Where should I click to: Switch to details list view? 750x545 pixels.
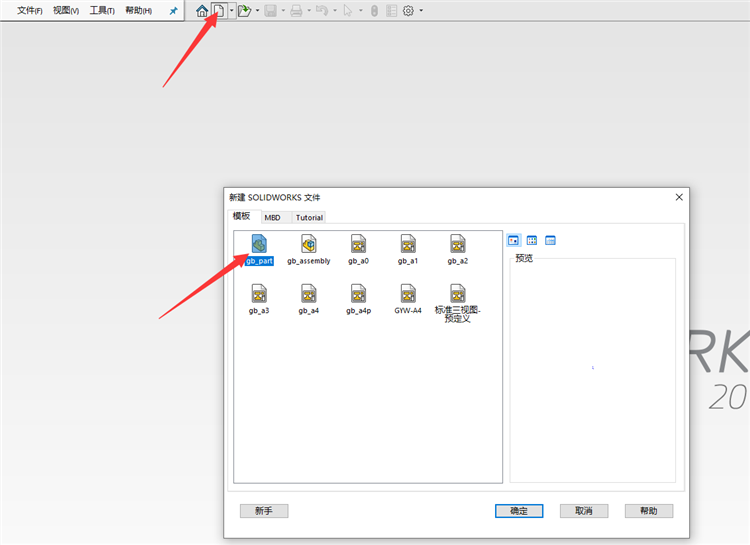pyautogui.click(x=550, y=240)
